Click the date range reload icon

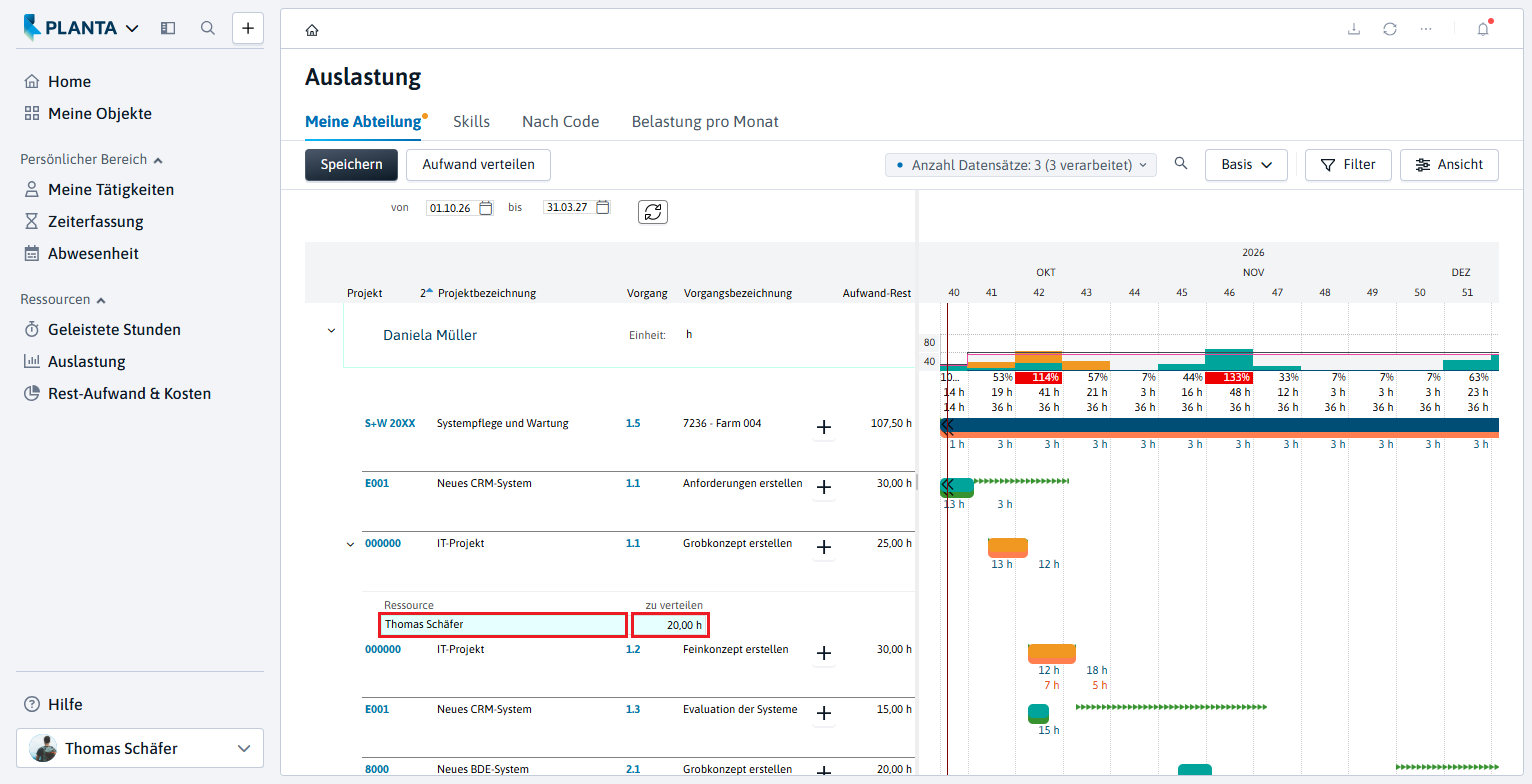click(x=653, y=212)
